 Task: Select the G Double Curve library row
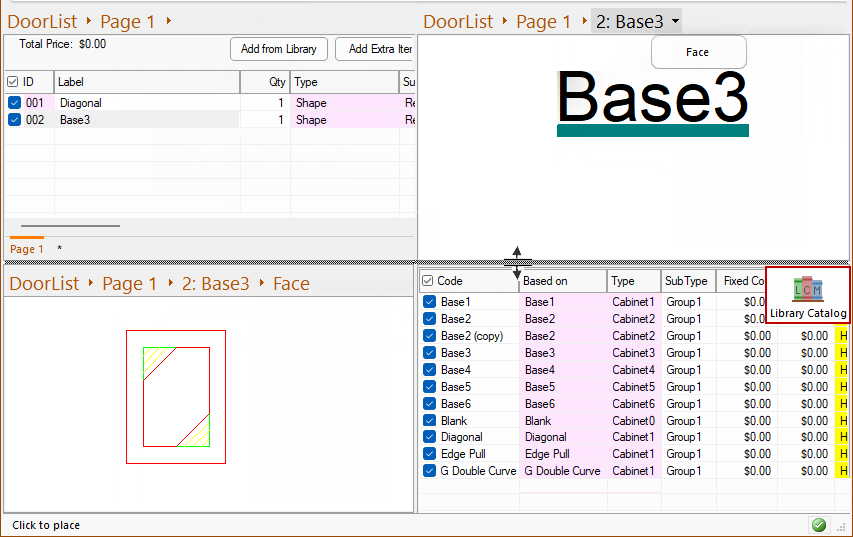[478, 471]
